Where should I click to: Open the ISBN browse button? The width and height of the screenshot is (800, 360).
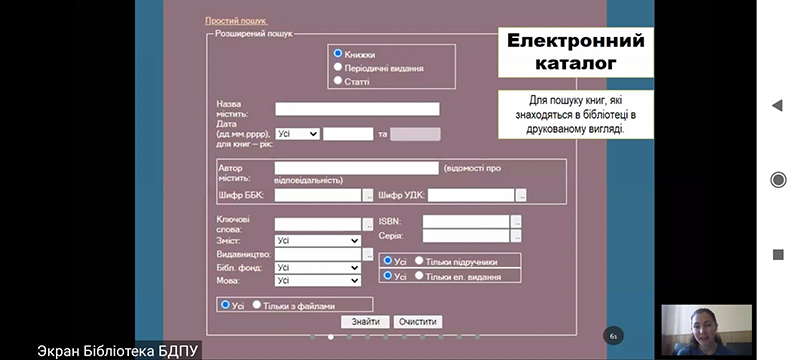[516, 222]
